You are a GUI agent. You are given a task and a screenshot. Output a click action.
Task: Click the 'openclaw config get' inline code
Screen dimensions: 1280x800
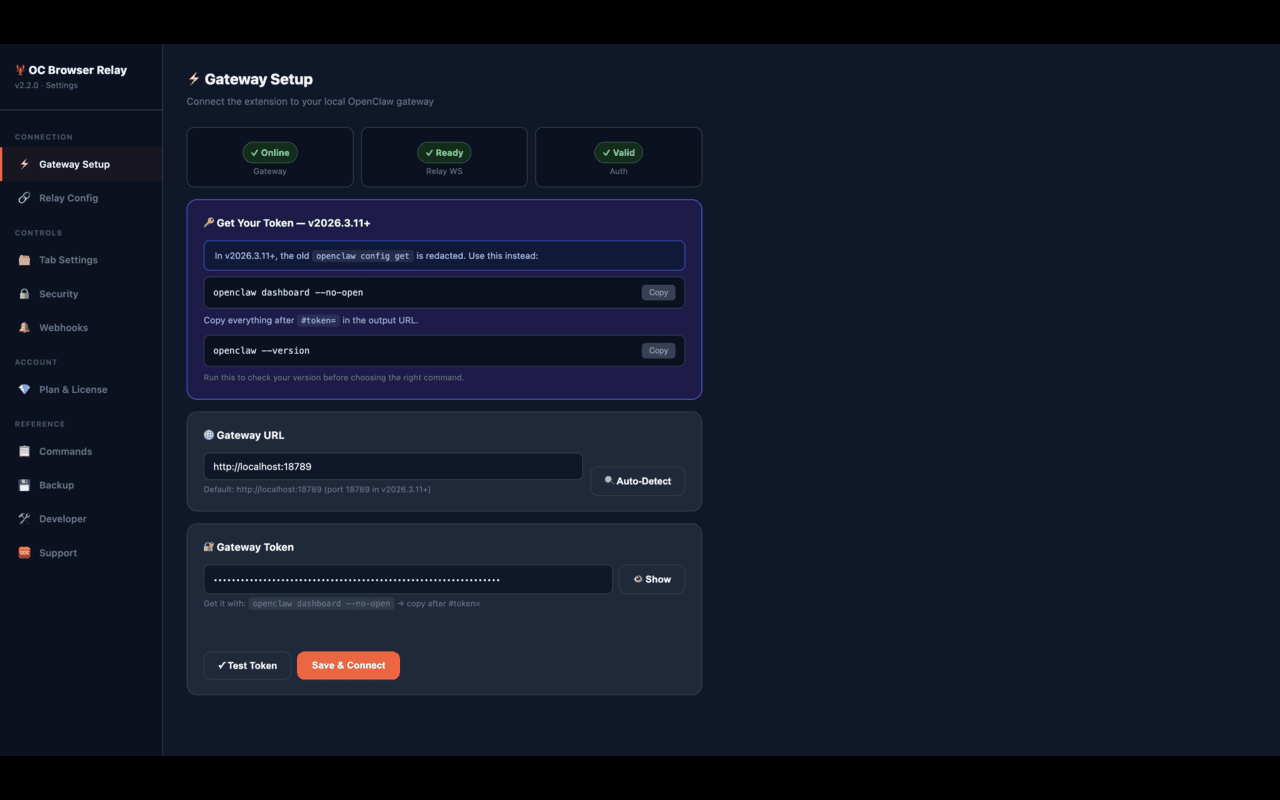point(363,256)
